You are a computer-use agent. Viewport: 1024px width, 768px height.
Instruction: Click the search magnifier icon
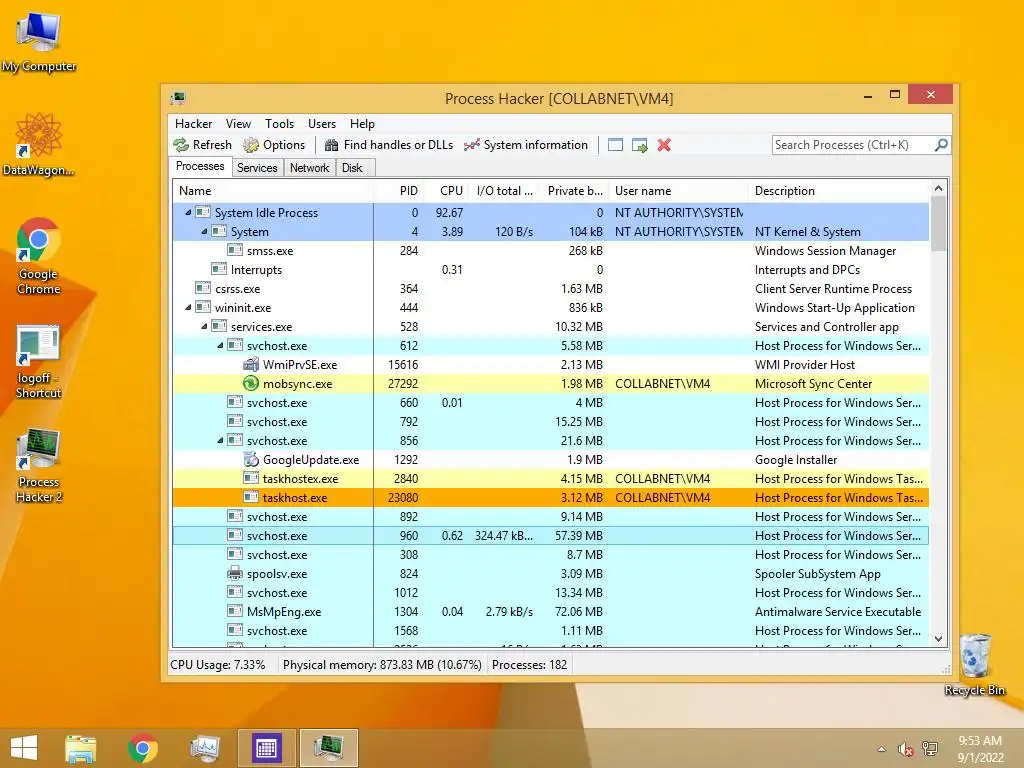click(941, 145)
